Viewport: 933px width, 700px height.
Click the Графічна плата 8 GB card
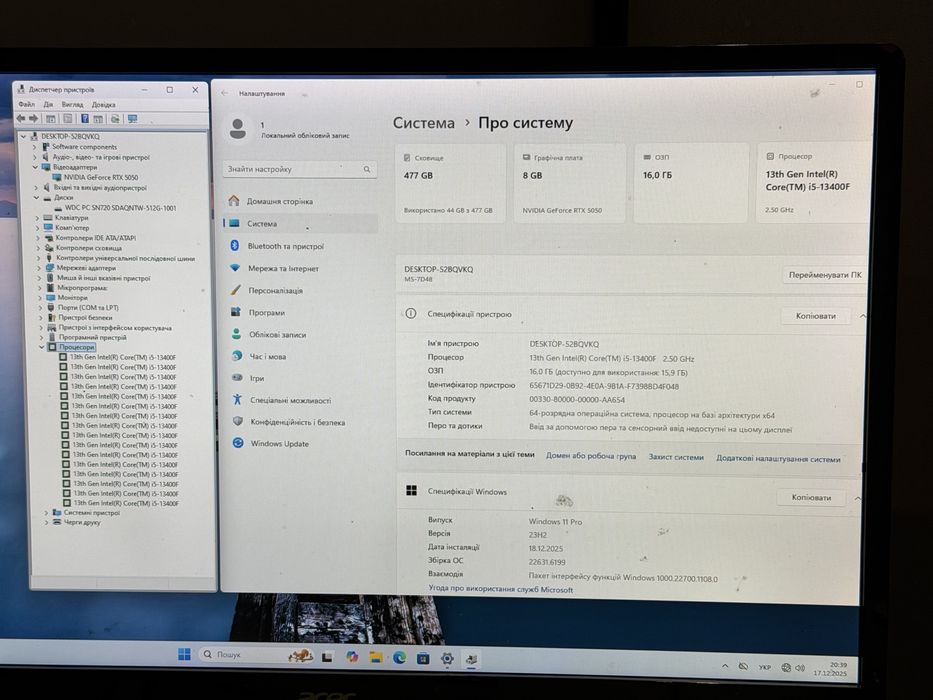(x=569, y=183)
